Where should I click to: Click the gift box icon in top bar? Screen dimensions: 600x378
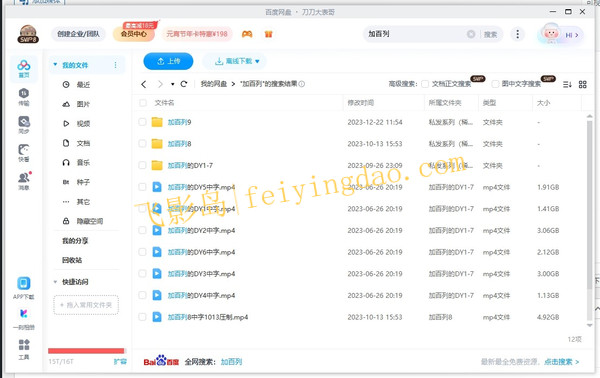pyautogui.click(x=268, y=34)
